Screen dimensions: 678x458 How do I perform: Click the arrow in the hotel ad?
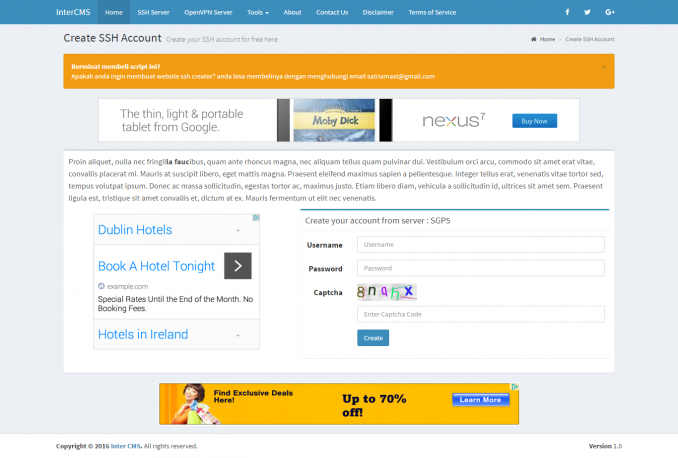click(237, 266)
